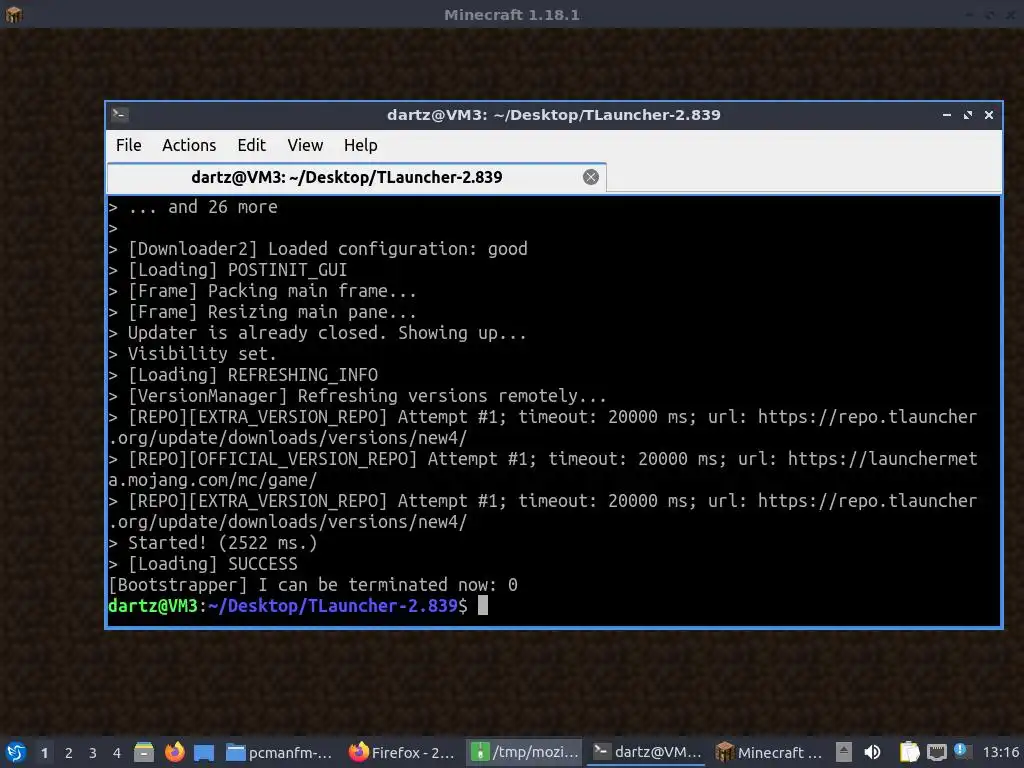The height and width of the screenshot is (768, 1024).
Task: Switch to the Minecraft taskbar window
Action: (x=769, y=752)
